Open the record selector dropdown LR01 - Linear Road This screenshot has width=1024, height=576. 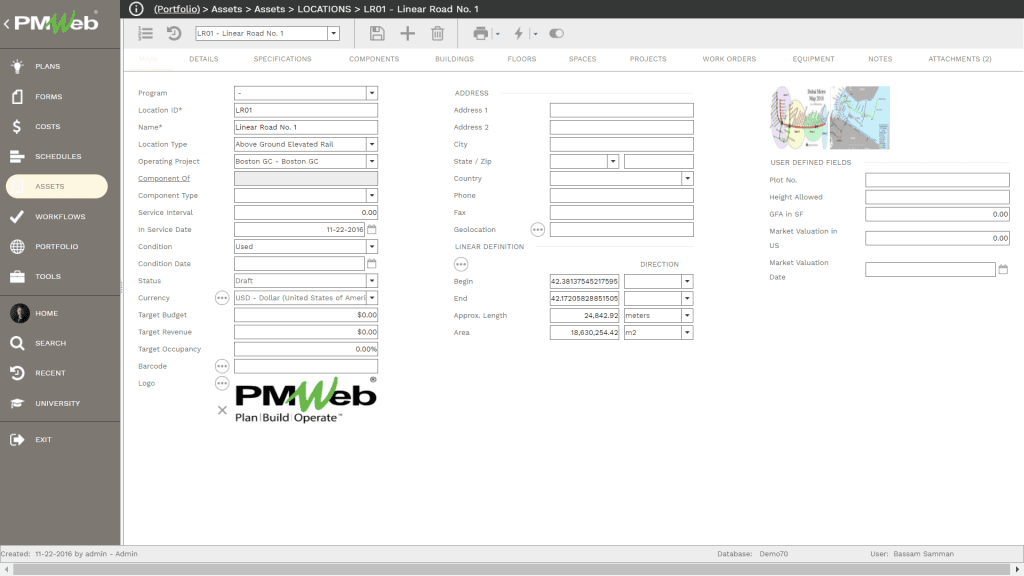(x=333, y=33)
